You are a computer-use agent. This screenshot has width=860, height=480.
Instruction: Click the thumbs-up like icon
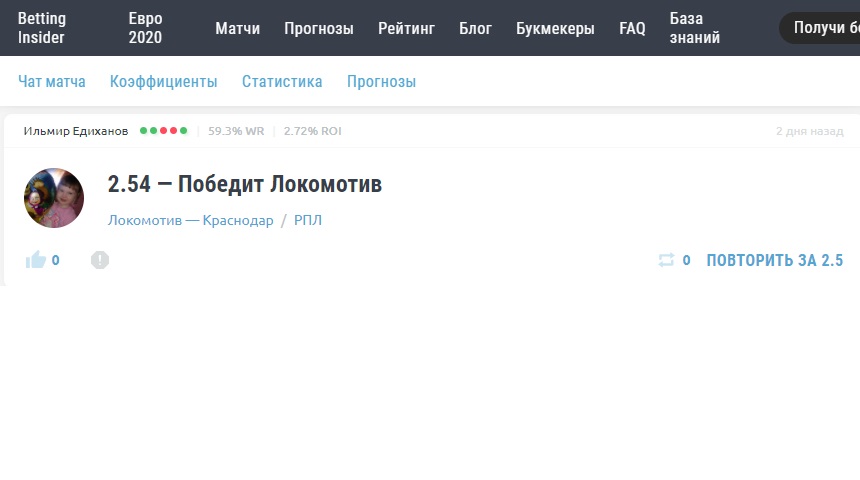[36, 259]
